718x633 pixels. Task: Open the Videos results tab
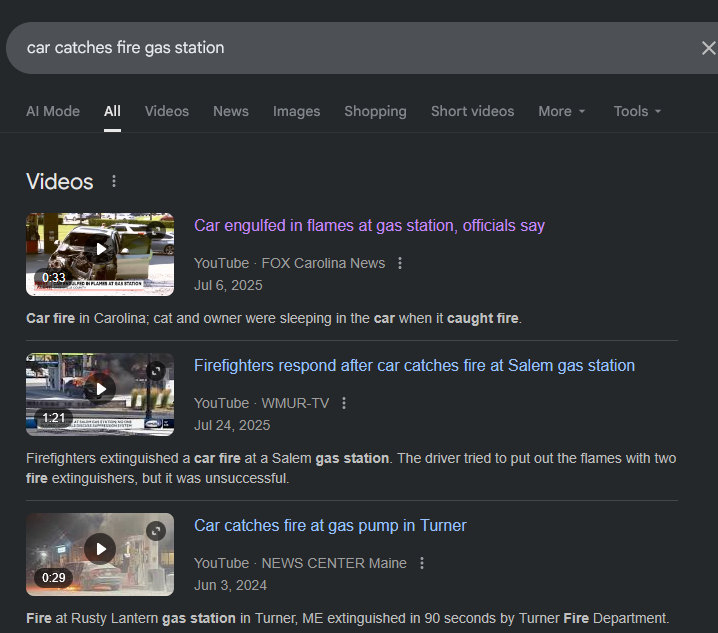coord(167,111)
